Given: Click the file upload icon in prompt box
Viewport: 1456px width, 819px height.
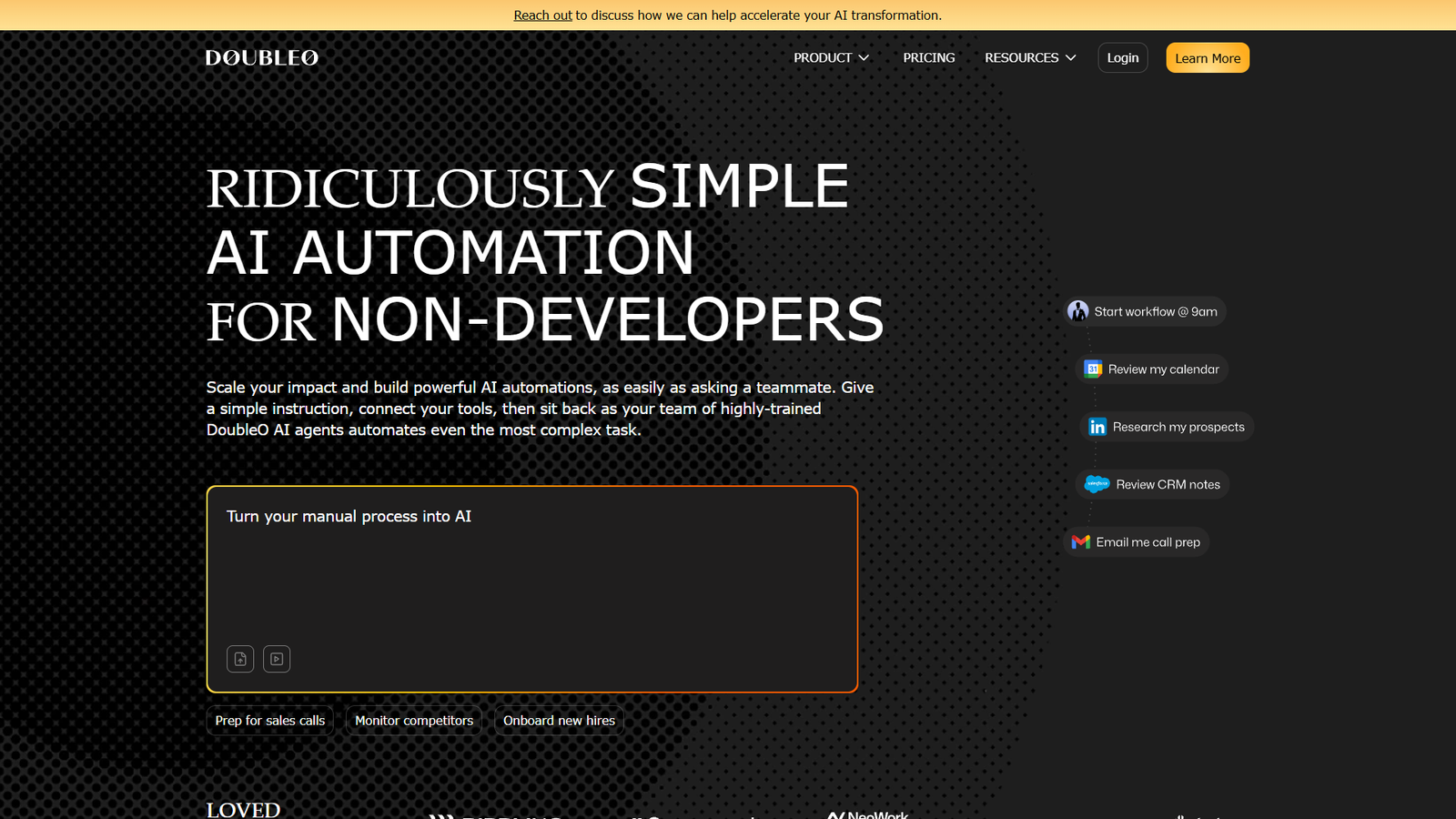Looking at the screenshot, I should 240,659.
